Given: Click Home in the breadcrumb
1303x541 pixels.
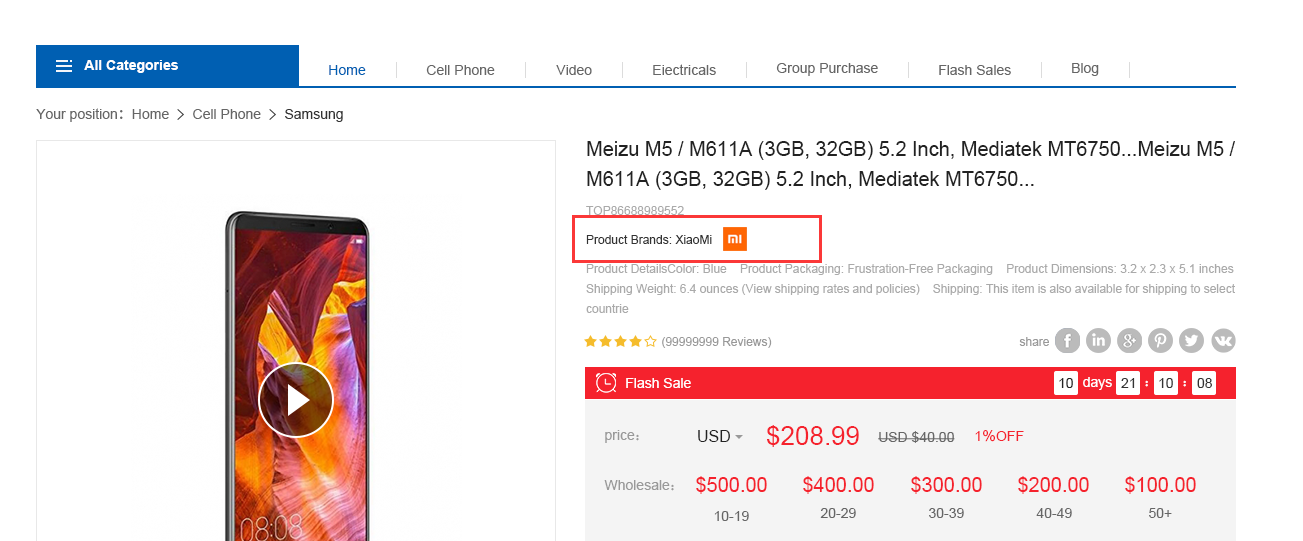Looking at the screenshot, I should coord(150,115).
